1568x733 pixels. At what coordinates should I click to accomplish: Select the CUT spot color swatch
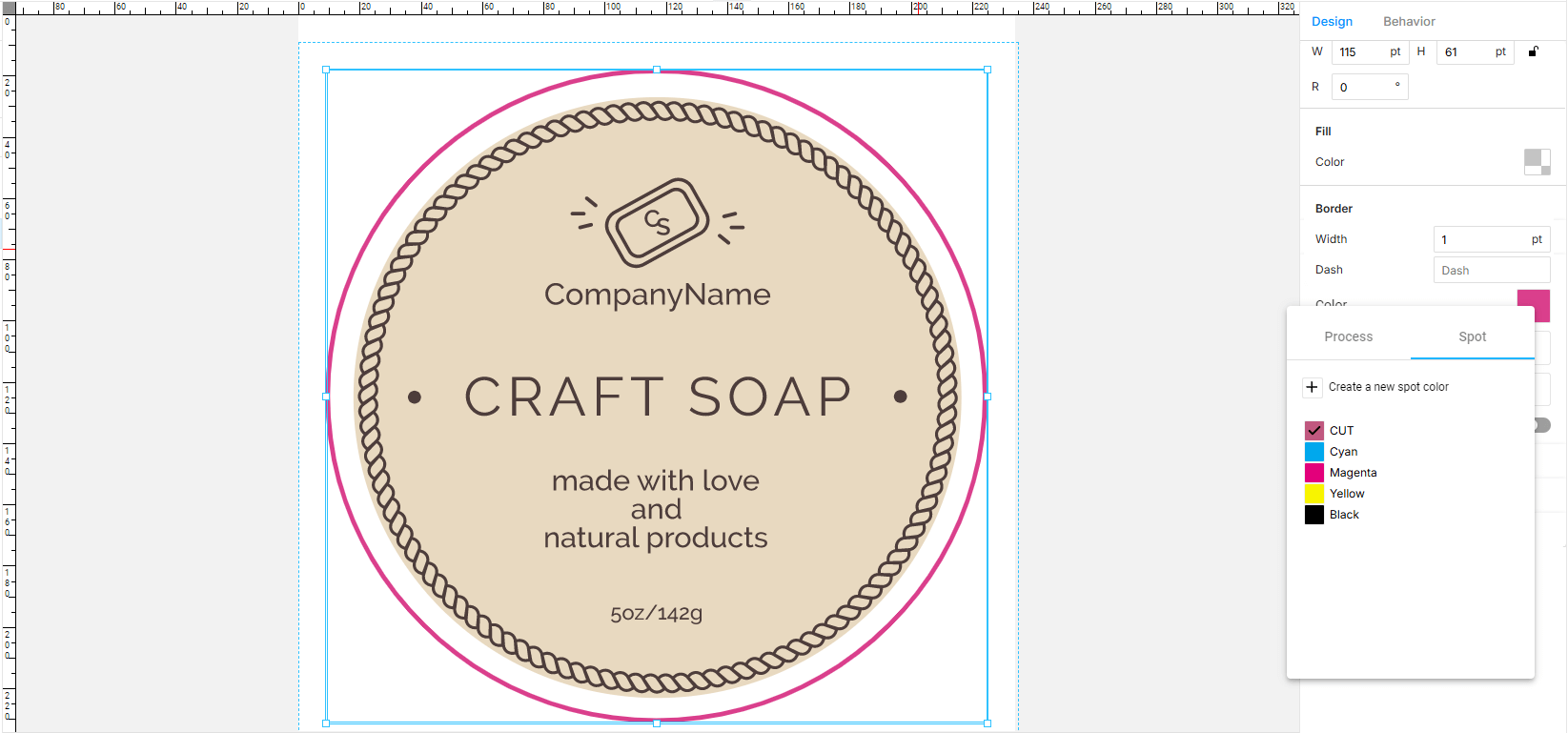pyautogui.click(x=1314, y=431)
